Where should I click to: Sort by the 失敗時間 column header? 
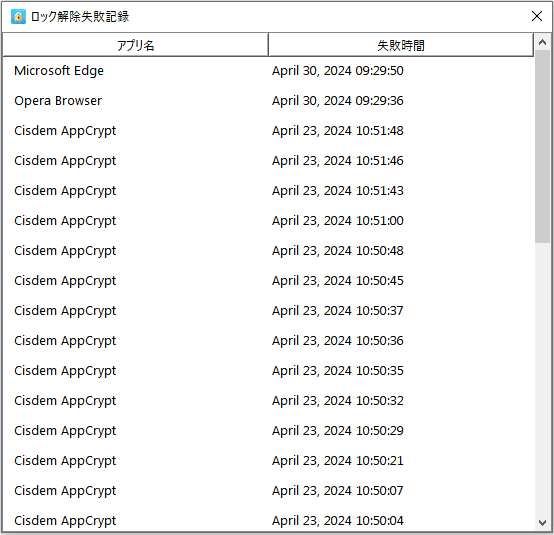401,45
